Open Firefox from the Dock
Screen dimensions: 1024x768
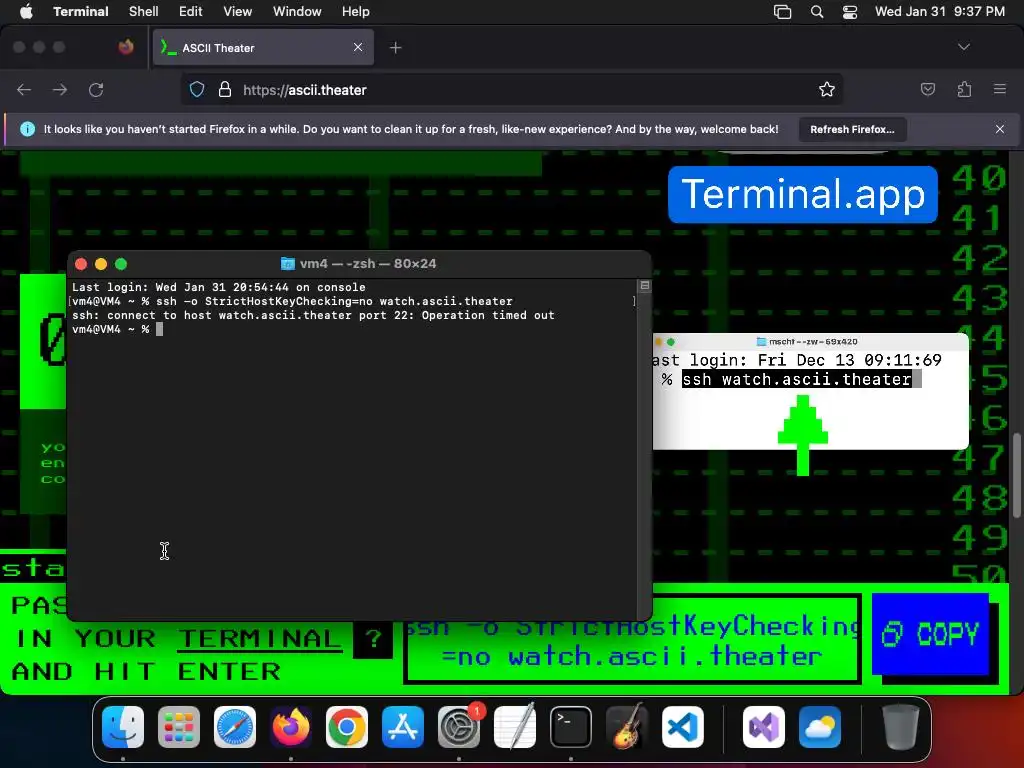coord(291,727)
